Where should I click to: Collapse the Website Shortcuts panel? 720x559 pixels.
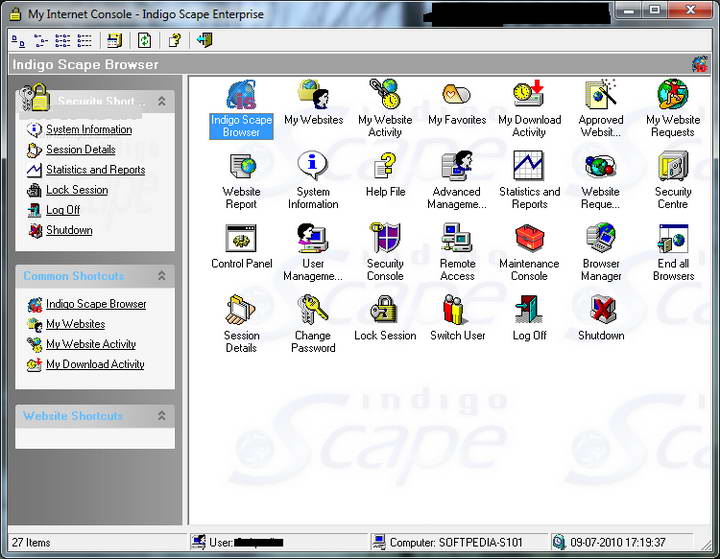[162, 416]
